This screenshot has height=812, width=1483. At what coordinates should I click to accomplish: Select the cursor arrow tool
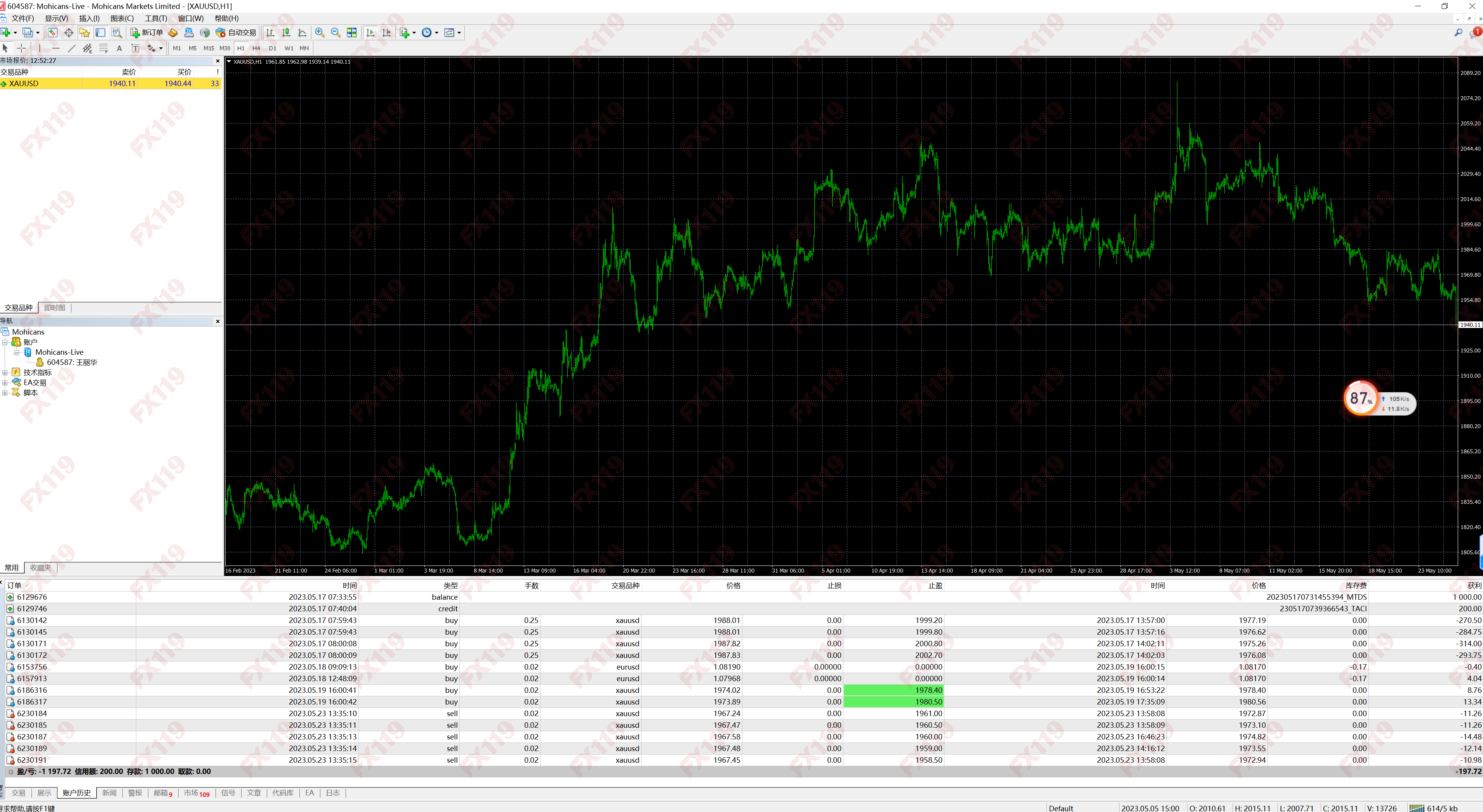tap(6, 49)
